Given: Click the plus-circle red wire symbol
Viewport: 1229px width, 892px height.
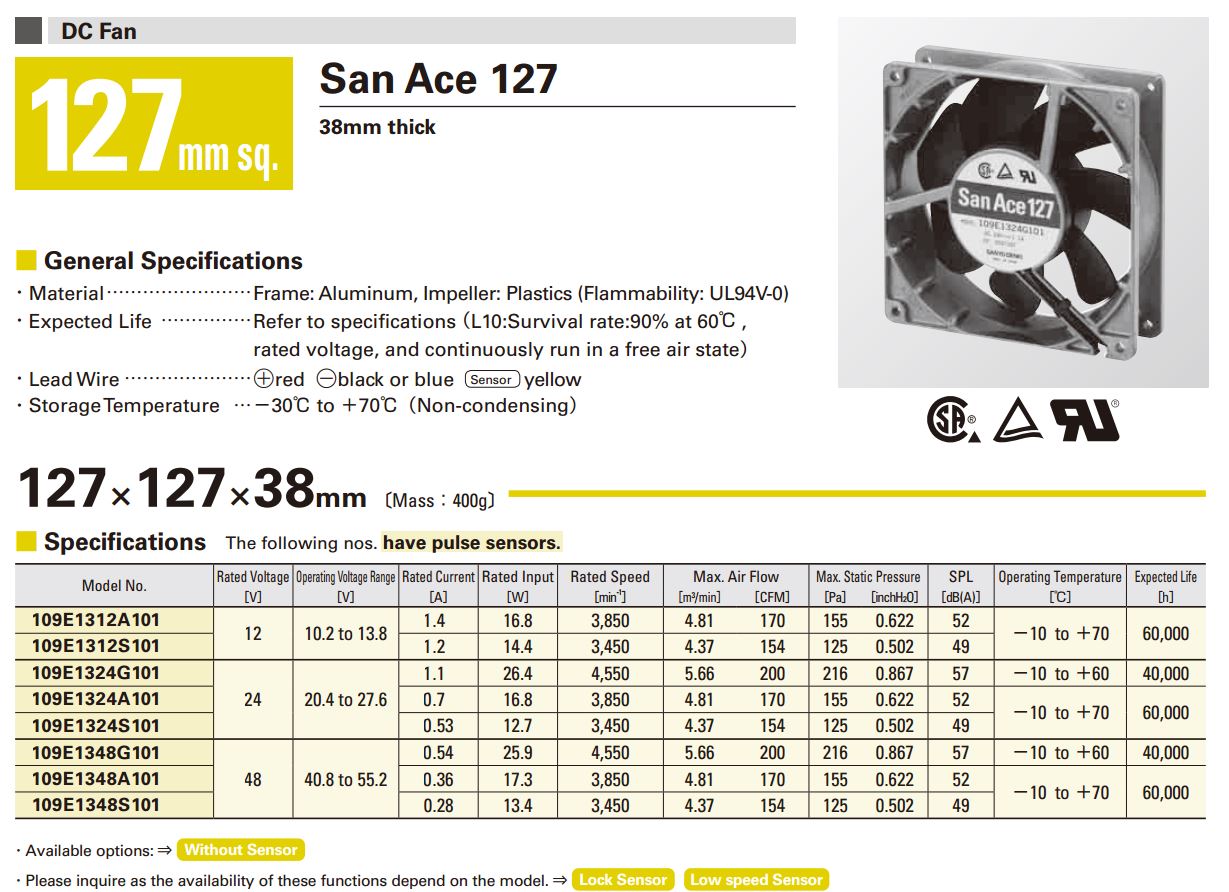Looking at the screenshot, I should click(x=264, y=379).
